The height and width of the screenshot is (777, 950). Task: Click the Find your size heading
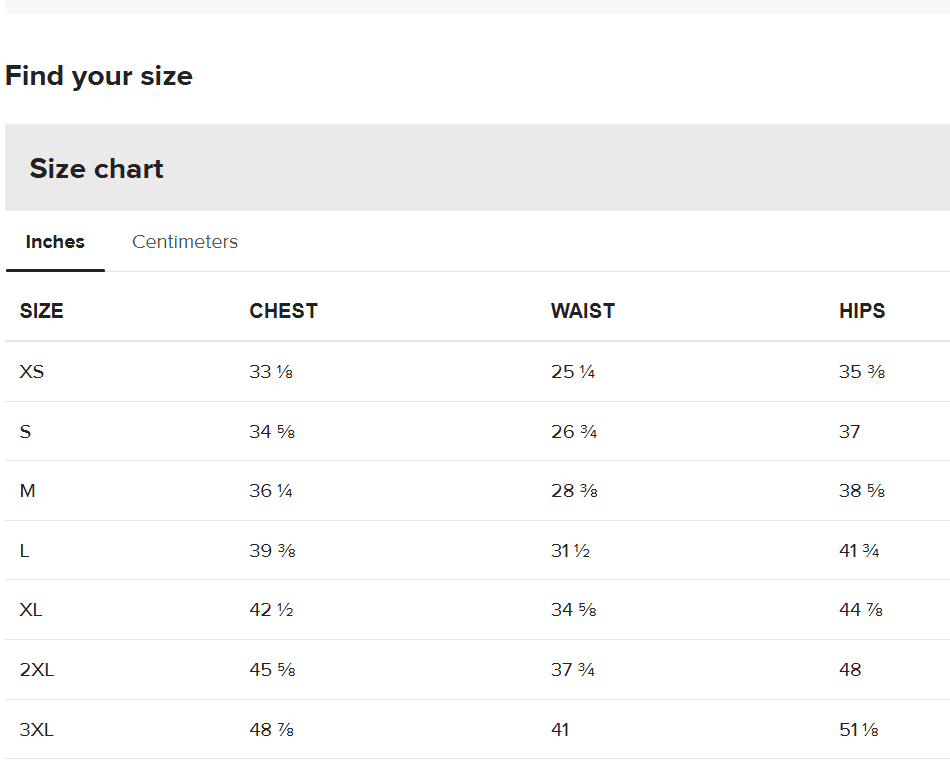tap(99, 76)
